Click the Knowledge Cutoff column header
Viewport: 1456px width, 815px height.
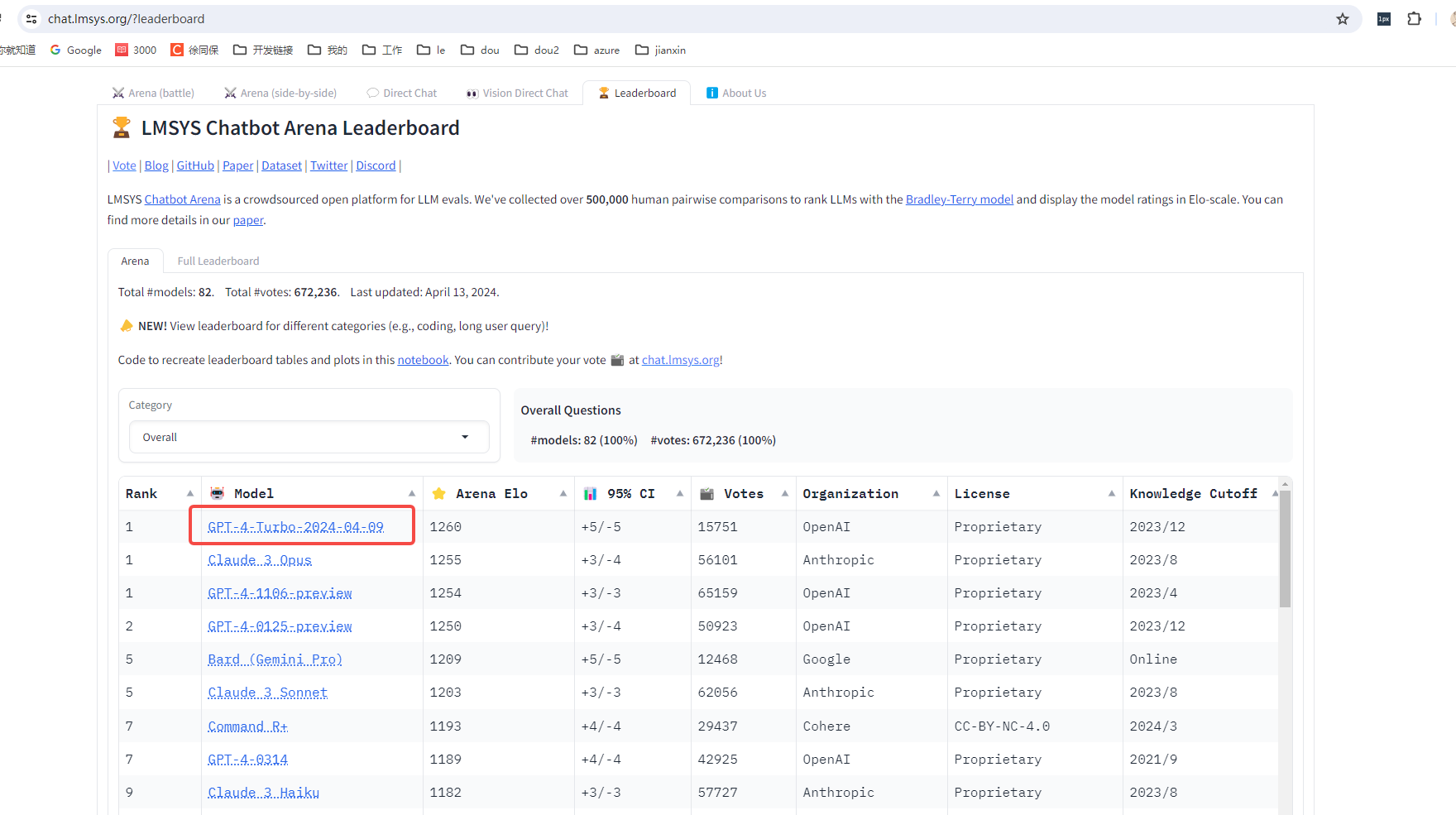[x=1201, y=494]
